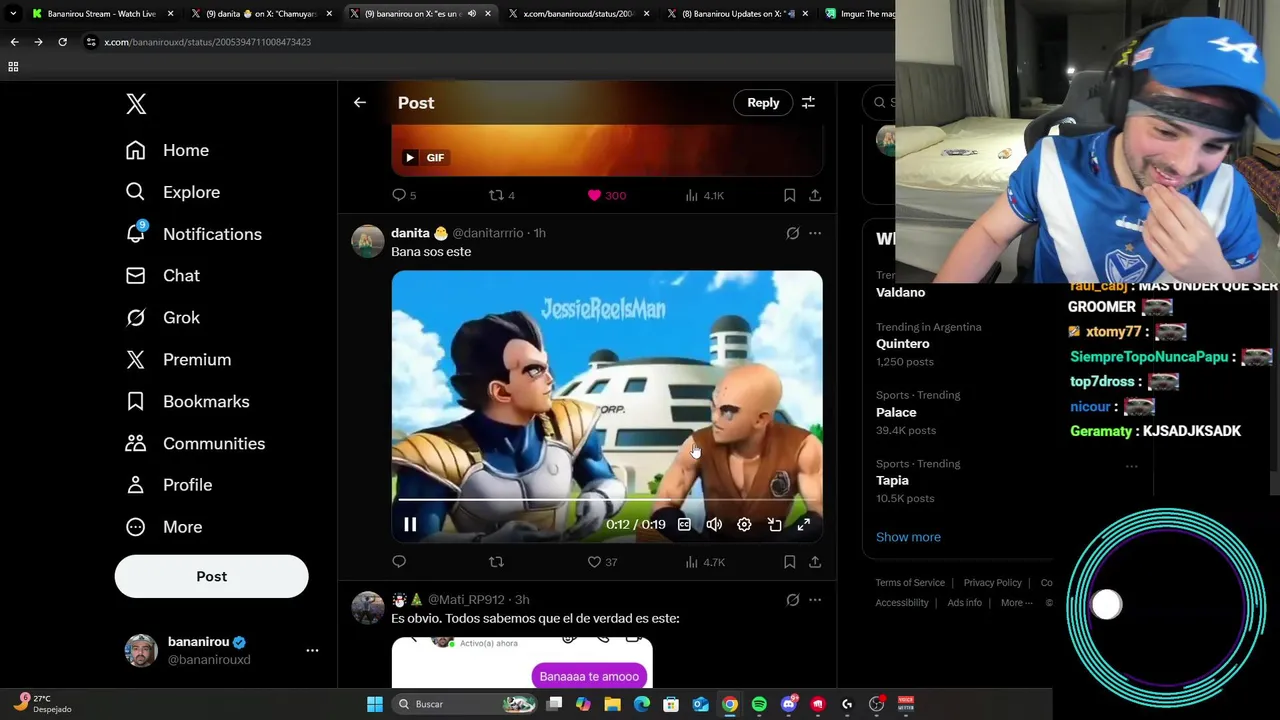The image size is (1280, 720).
Task: Open Grok explain on danita's post
Action: (x=792, y=234)
